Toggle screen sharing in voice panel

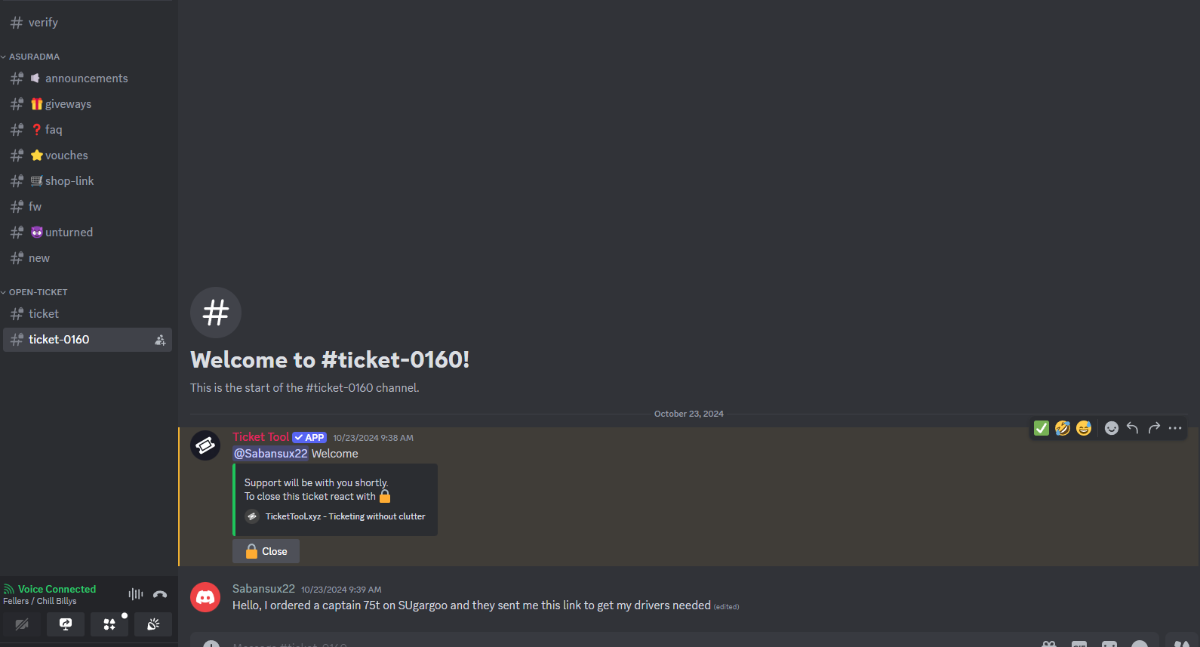click(66, 624)
